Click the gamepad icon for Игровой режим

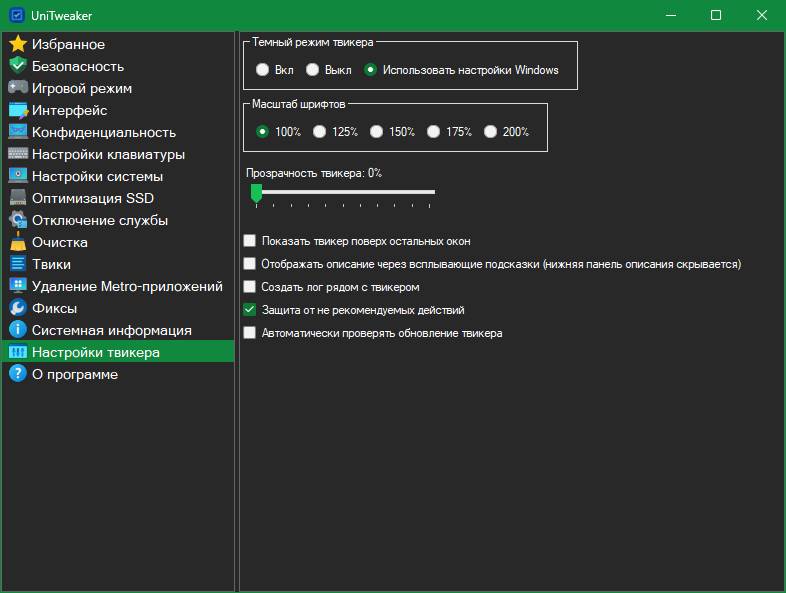(x=17, y=88)
